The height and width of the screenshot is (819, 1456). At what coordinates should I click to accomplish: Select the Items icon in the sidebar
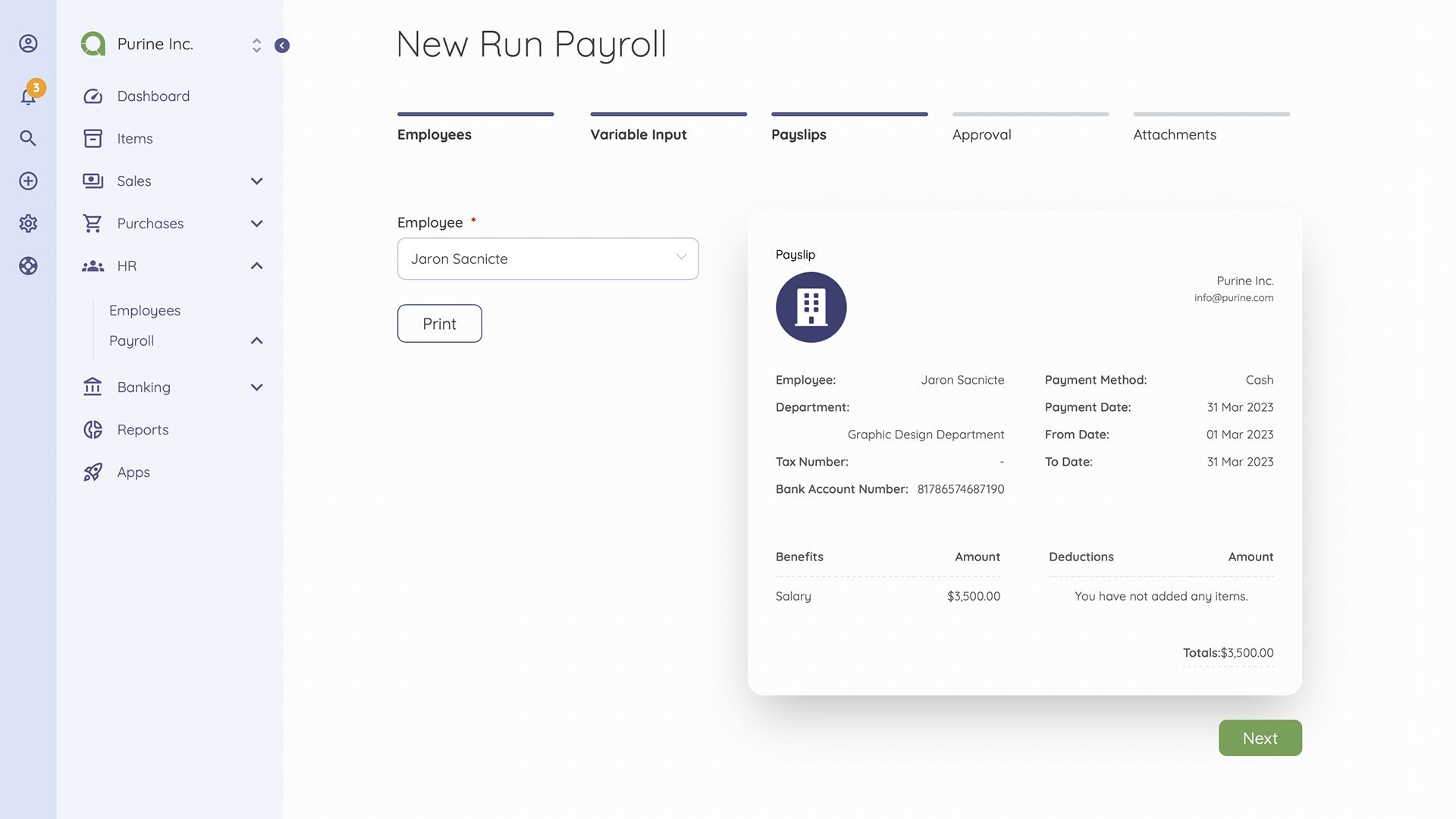point(93,138)
